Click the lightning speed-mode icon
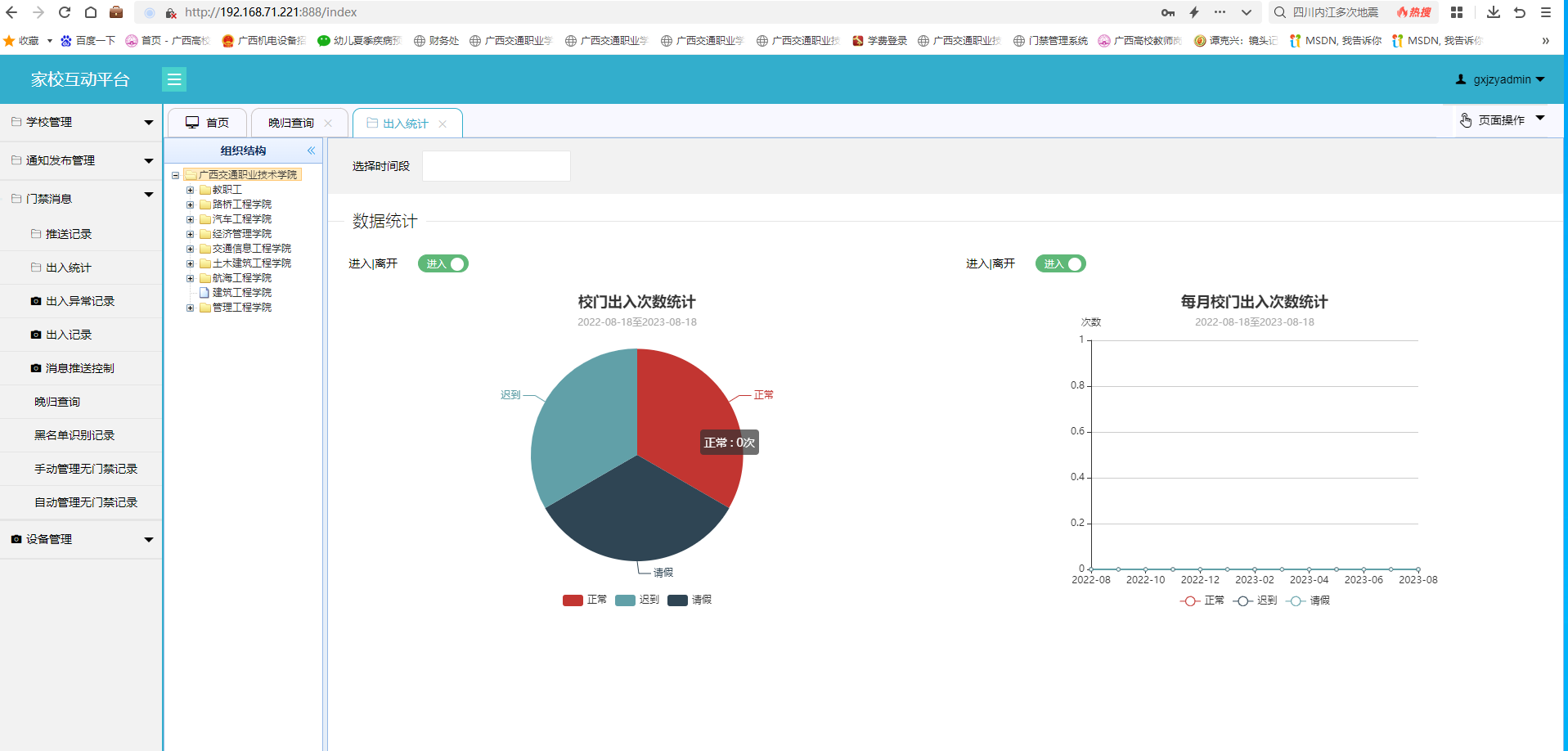The image size is (1568, 751). pyautogui.click(x=1194, y=12)
